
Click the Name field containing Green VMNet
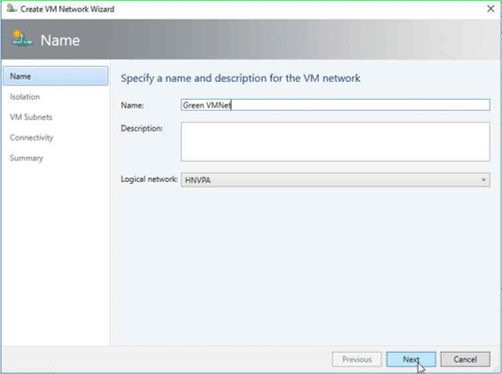tap(335, 105)
